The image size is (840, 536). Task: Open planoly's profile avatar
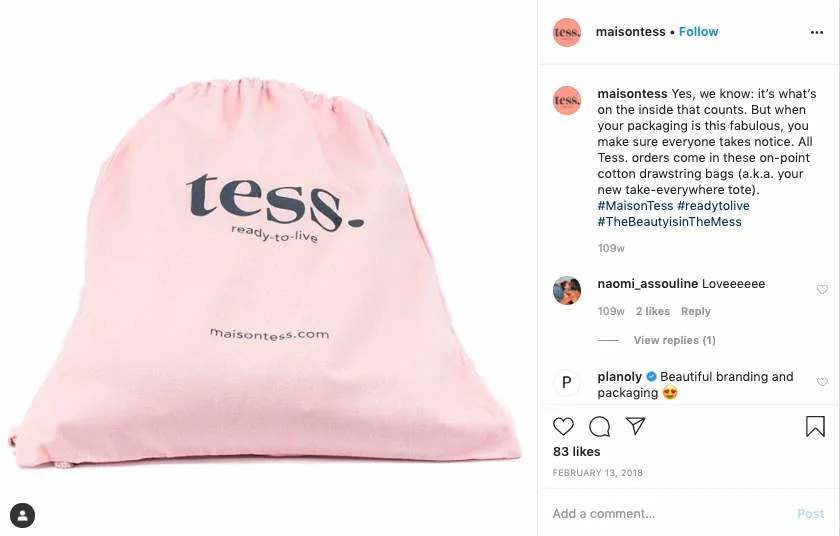[567, 382]
